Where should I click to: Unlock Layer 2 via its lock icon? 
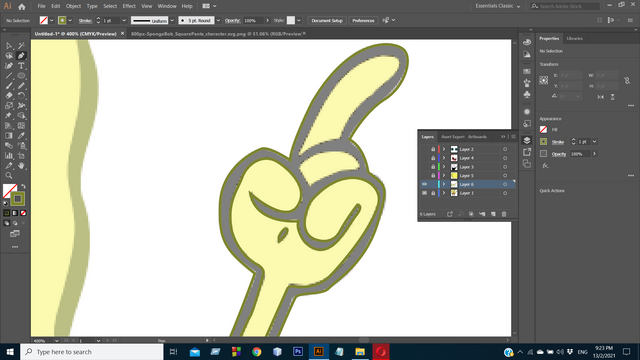(x=433, y=149)
